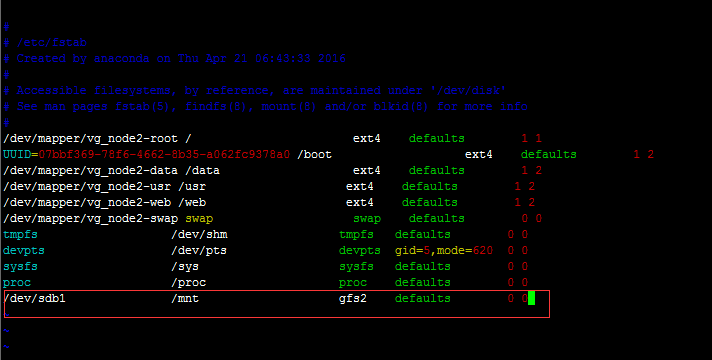
Task: Click gid=5,mode=620 options on devpts line
Action: [444, 250]
